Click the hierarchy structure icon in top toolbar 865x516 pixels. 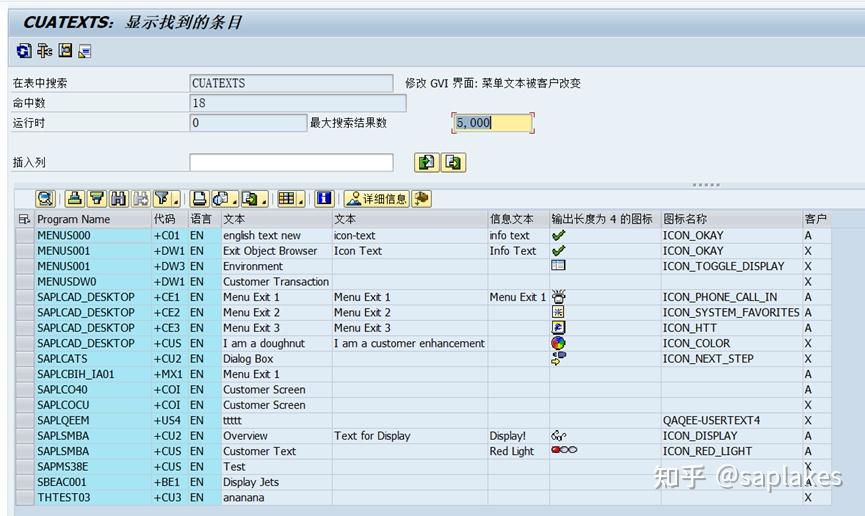(x=44, y=51)
